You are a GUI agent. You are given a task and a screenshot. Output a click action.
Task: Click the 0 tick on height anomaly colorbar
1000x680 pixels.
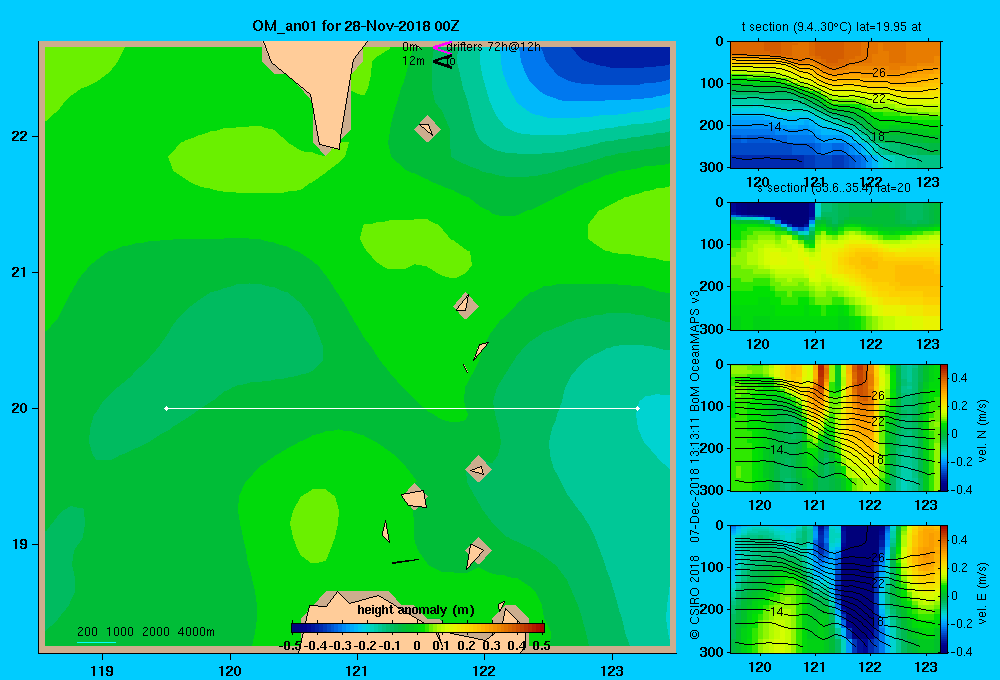[416, 646]
